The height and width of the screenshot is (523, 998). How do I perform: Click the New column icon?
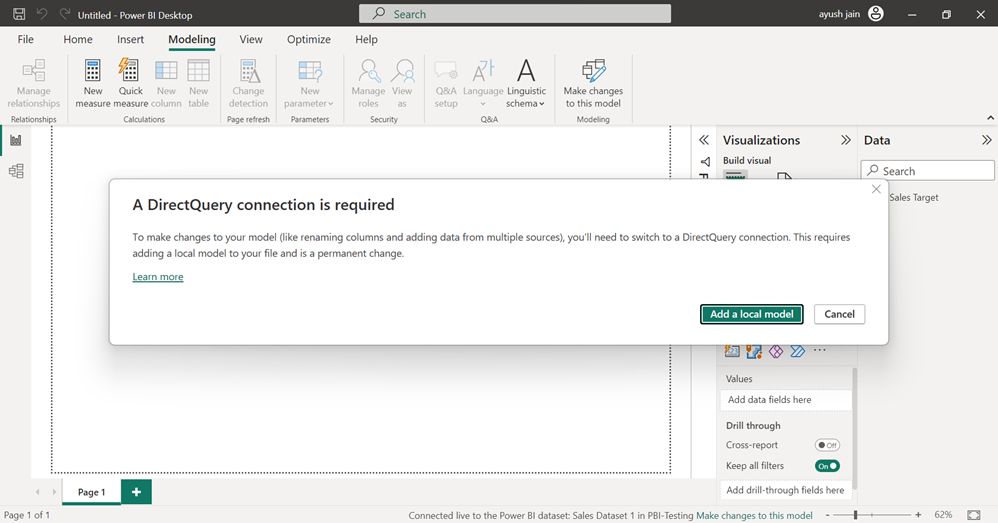(166, 84)
